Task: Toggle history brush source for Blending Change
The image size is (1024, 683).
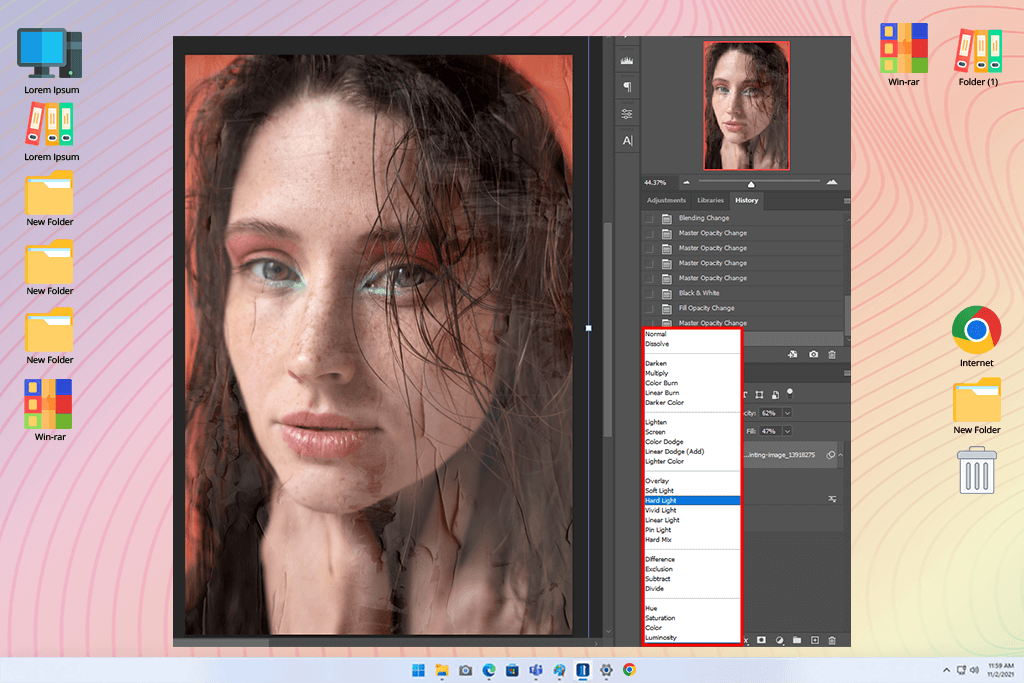Action: [649, 218]
